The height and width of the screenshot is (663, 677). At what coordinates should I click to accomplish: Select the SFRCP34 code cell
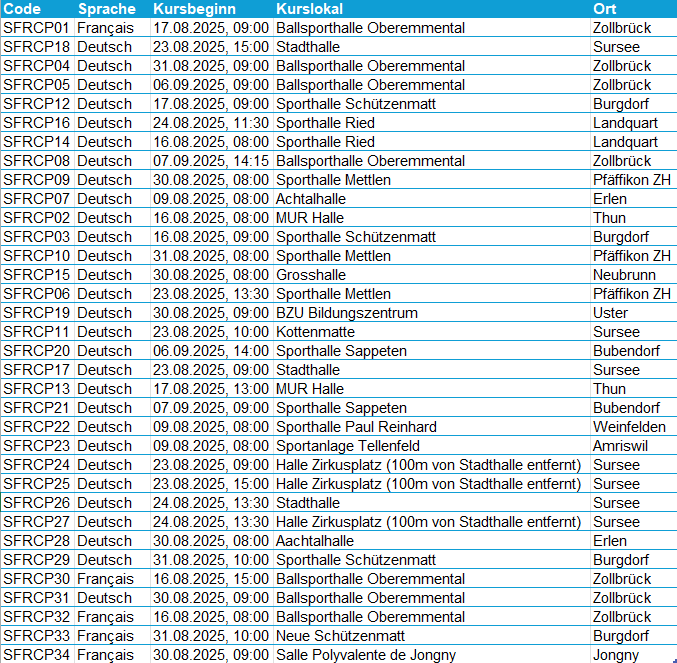pyautogui.click(x=37, y=655)
